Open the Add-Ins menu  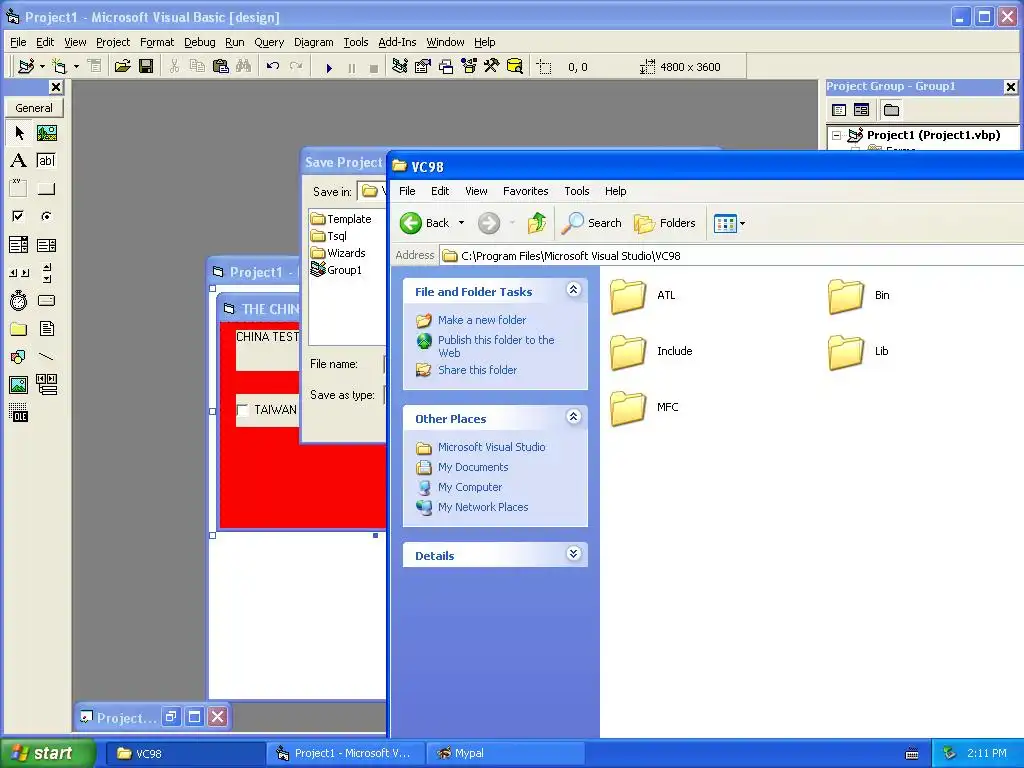(x=397, y=42)
